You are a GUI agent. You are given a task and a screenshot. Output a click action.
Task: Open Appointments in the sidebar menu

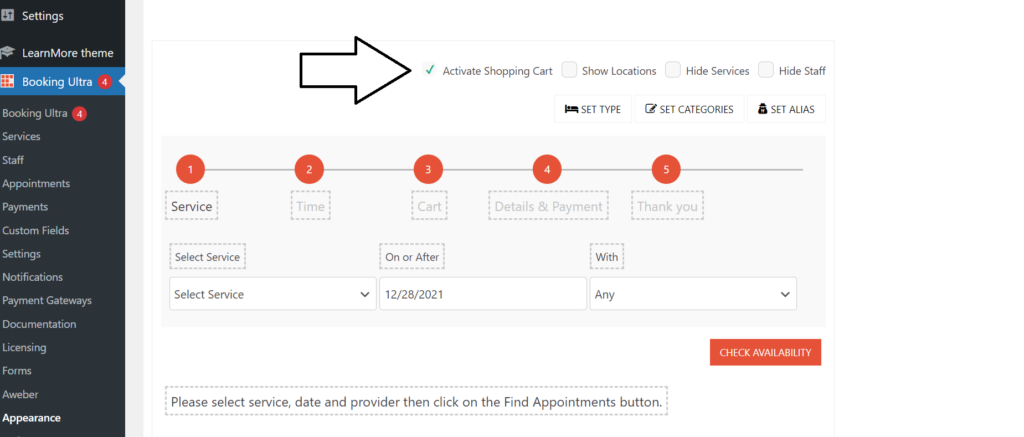[36, 184]
